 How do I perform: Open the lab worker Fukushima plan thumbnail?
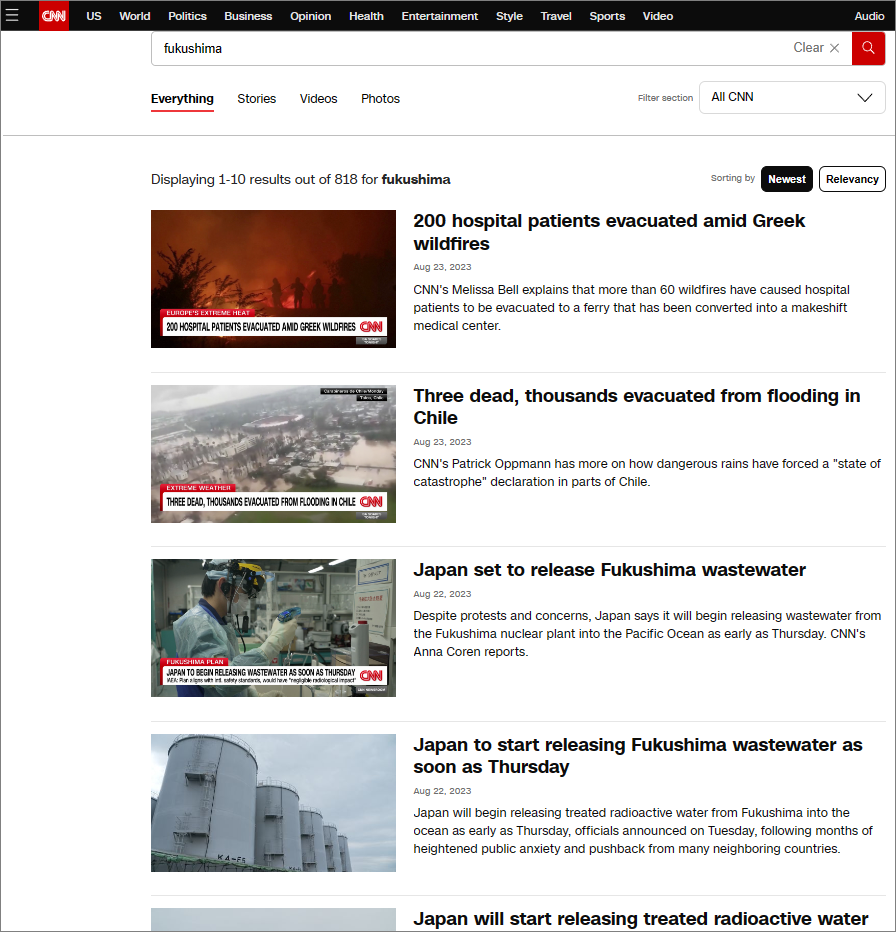click(x=273, y=628)
